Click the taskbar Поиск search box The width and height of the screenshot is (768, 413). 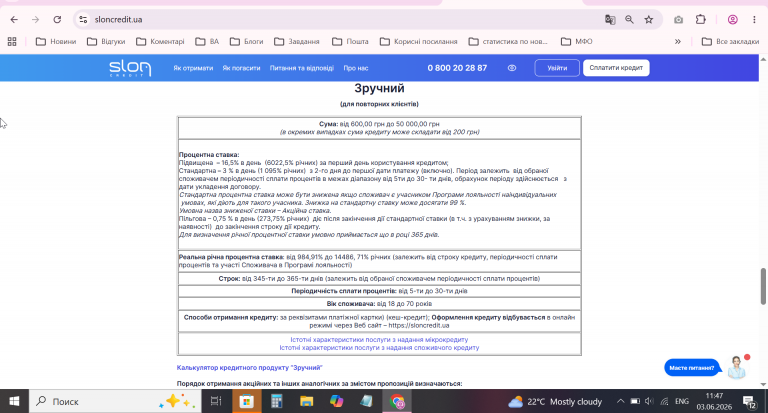pyautogui.click(x=115, y=401)
